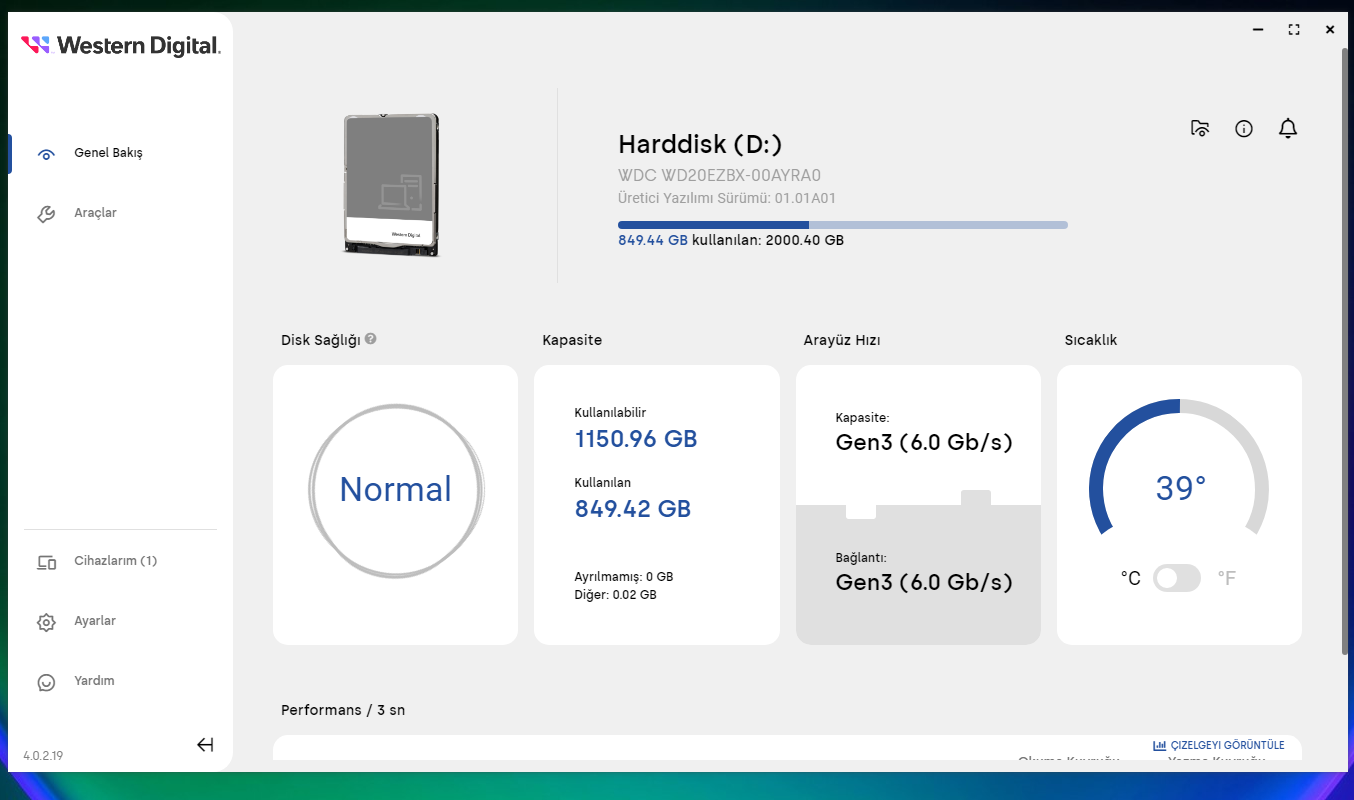The height and width of the screenshot is (800, 1354).
Task: Click the Yardım smiley icon
Action: 46,682
